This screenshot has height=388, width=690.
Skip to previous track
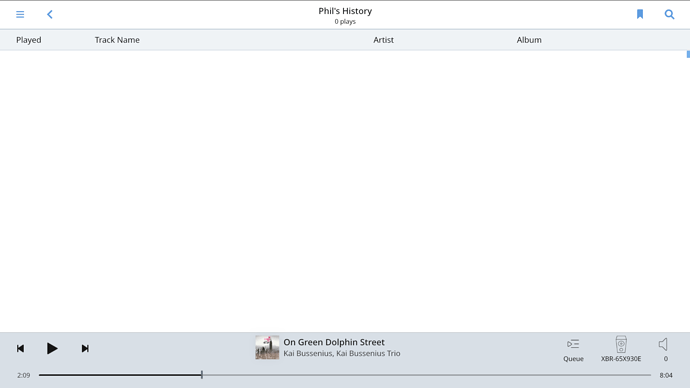(20, 348)
